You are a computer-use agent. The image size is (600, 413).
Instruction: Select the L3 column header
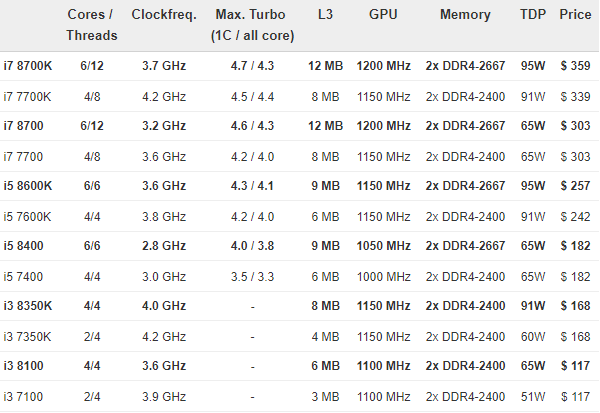(x=325, y=15)
